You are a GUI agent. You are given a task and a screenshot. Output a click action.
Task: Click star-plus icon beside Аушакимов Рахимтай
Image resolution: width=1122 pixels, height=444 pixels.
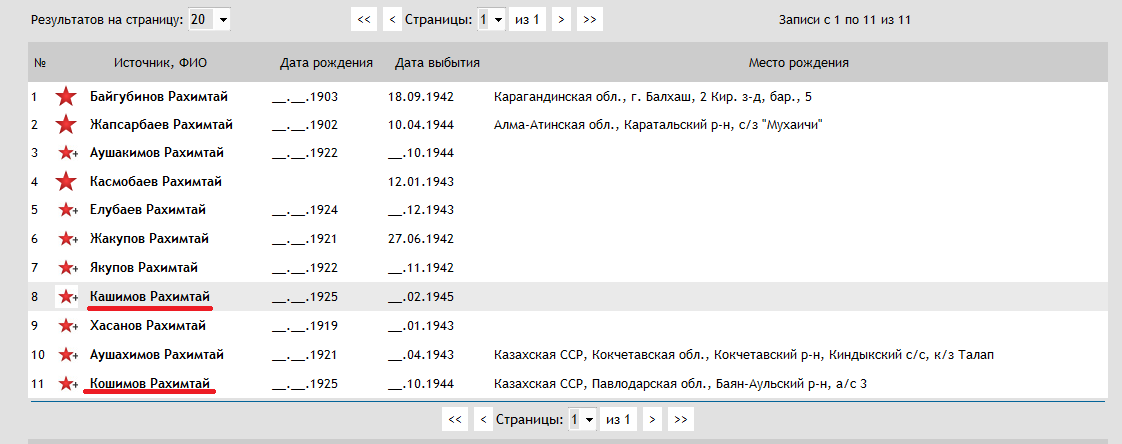tap(68, 153)
